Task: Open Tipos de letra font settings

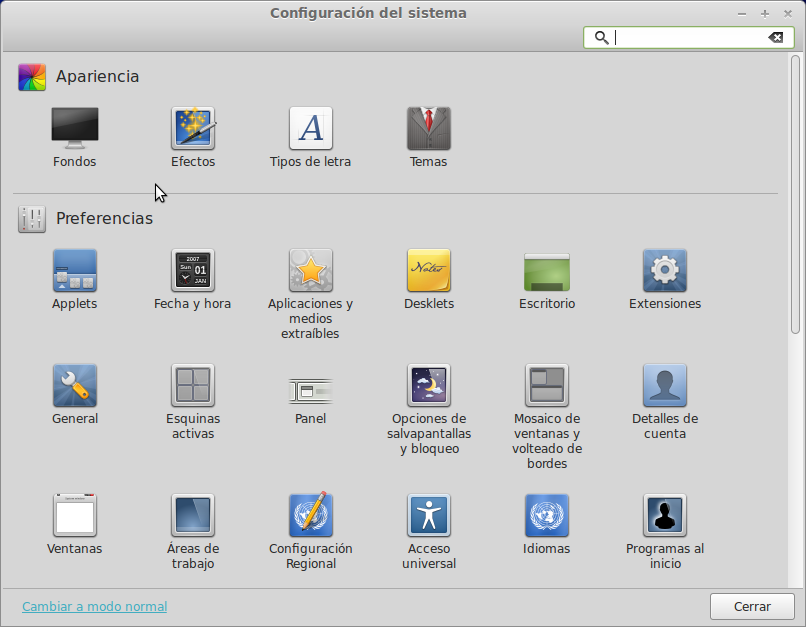Action: 310,129
